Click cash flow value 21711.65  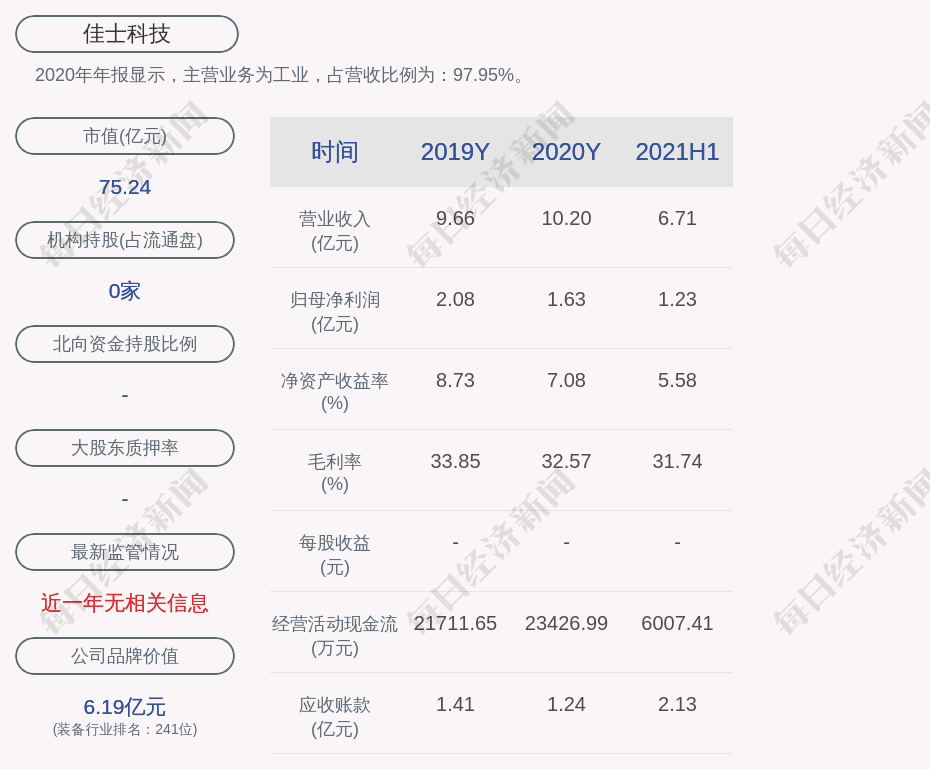pyautogui.click(x=456, y=623)
